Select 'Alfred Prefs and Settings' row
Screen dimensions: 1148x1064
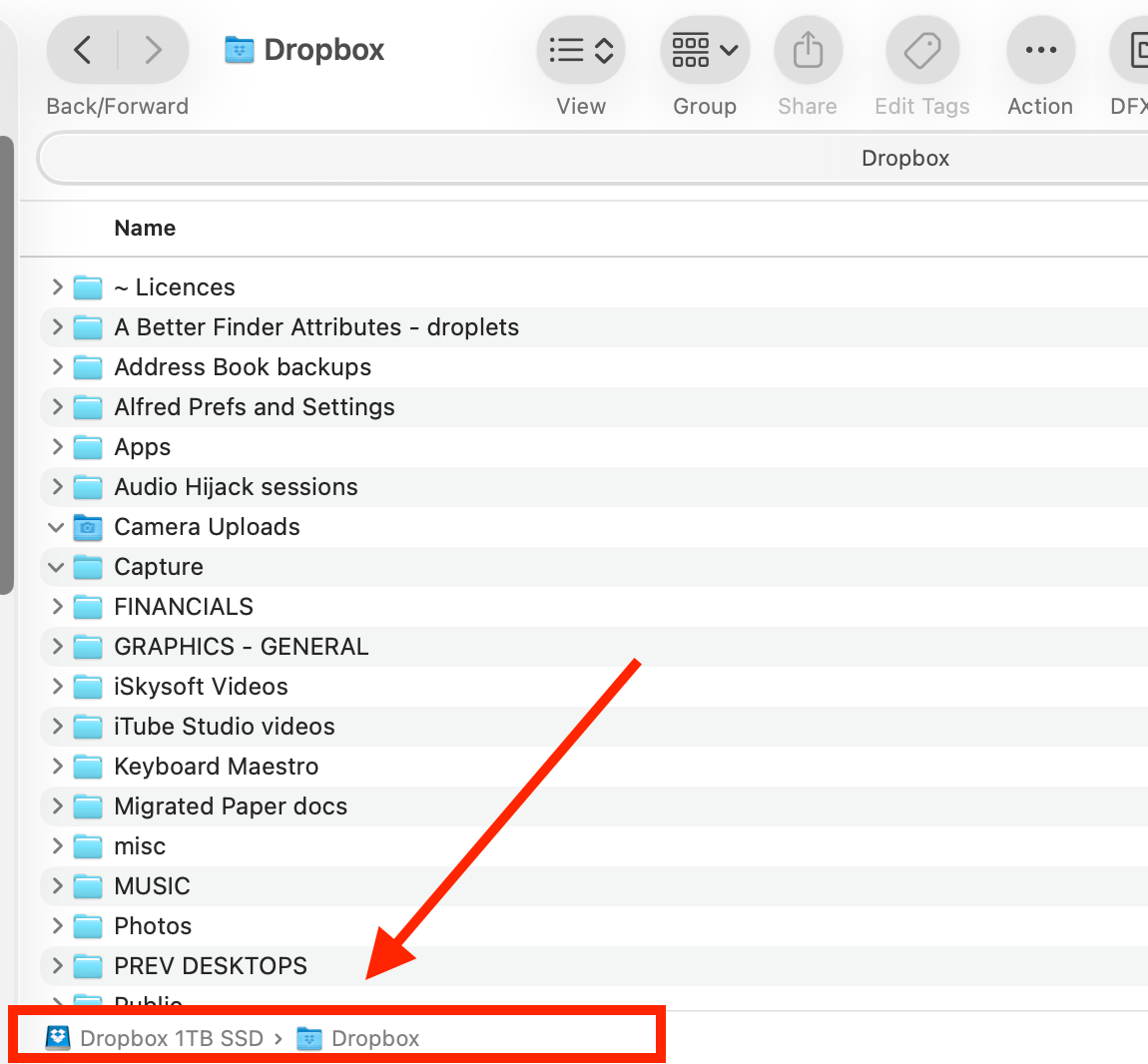click(x=594, y=406)
